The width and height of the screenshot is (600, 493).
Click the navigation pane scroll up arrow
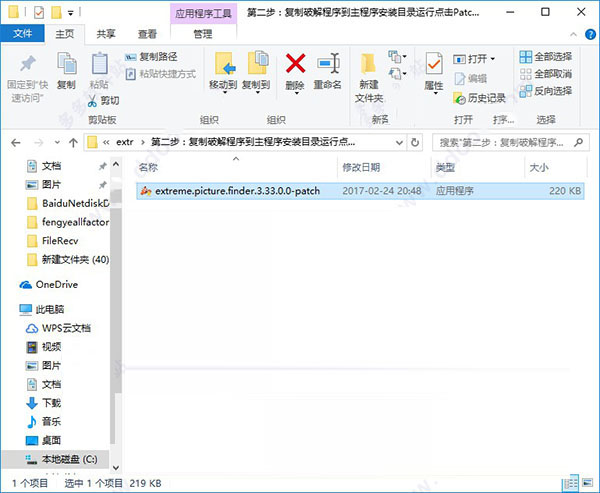tap(116, 165)
